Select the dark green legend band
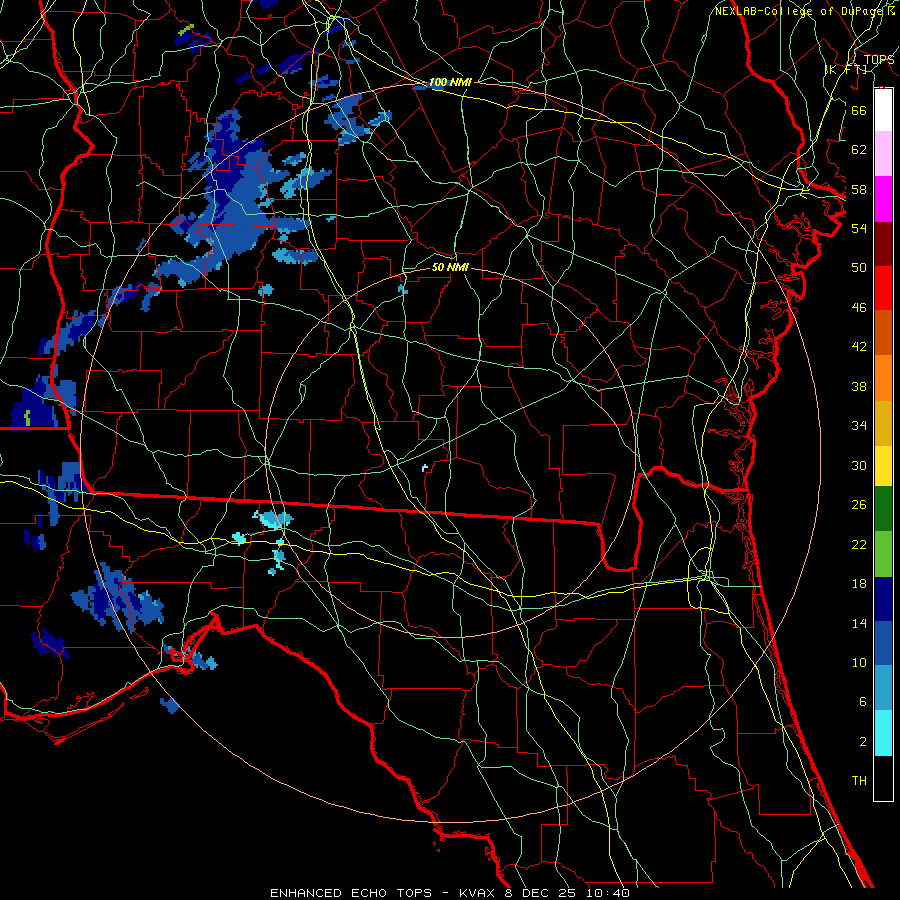Screen dimensions: 900x900 (x=883, y=509)
